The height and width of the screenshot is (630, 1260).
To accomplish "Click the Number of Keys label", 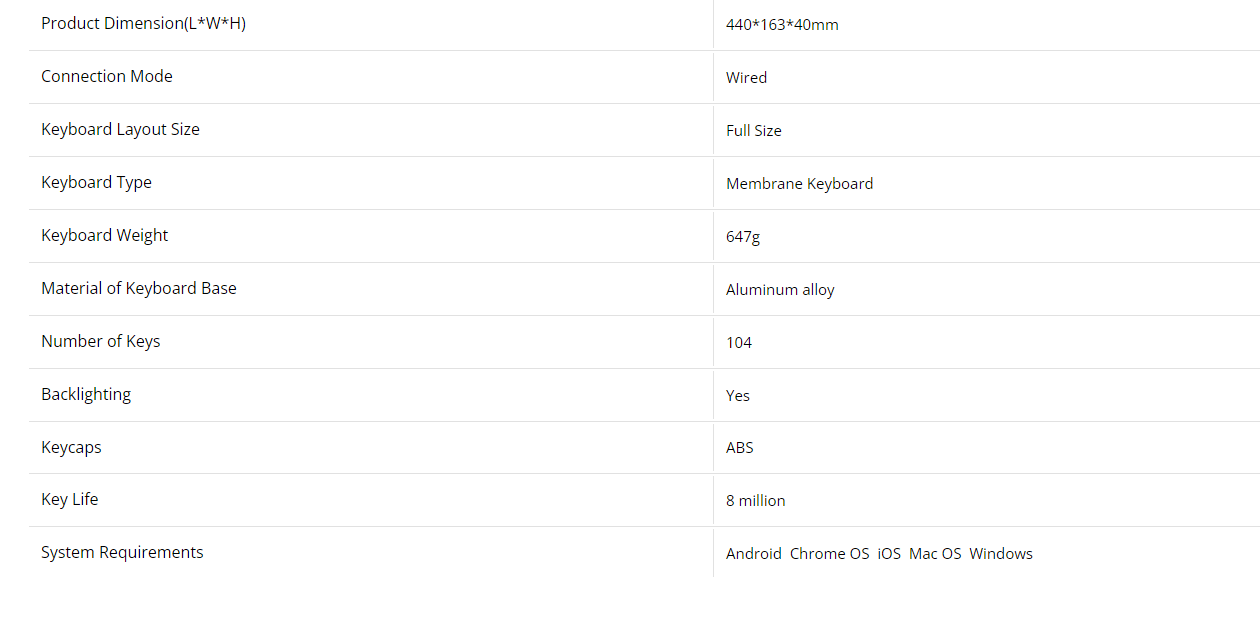I will click(x=100, y=341).
